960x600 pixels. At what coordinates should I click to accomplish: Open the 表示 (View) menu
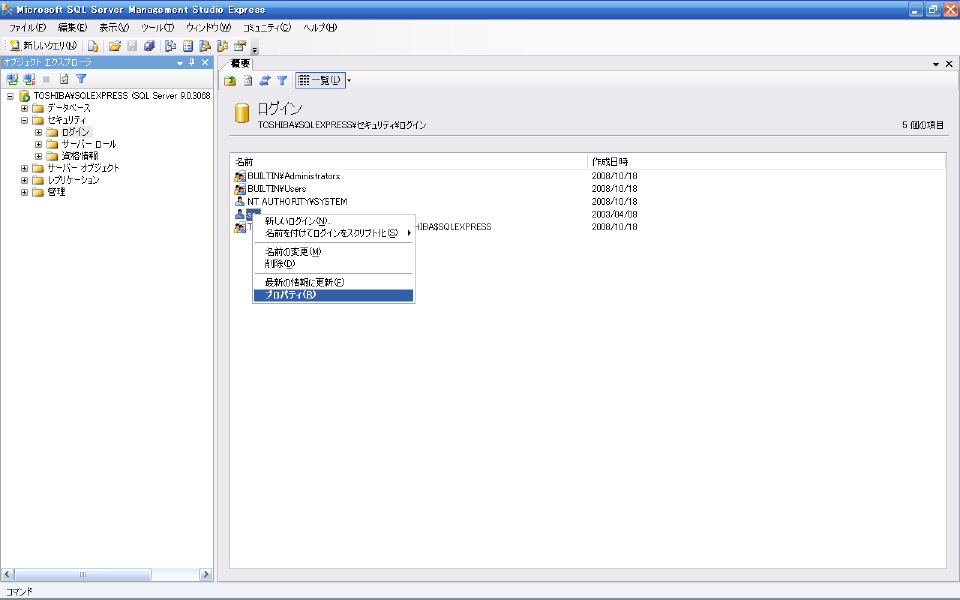(x=114, y=28)
